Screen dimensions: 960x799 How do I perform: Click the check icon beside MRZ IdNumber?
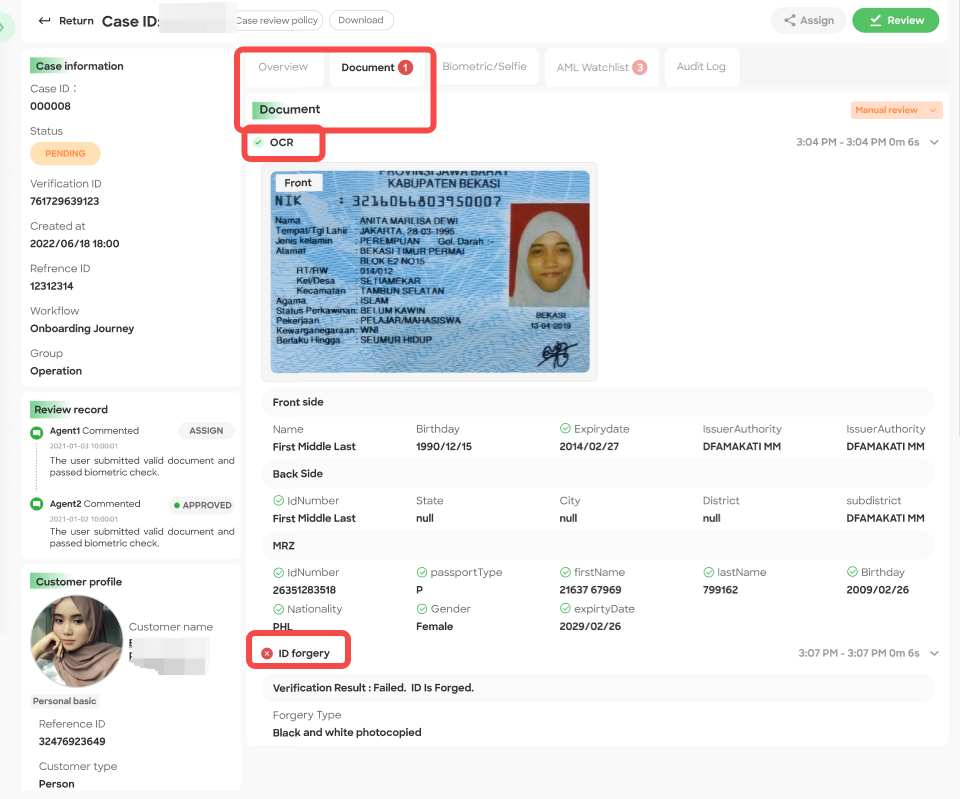pyautogui.click(x=279, y=572)
